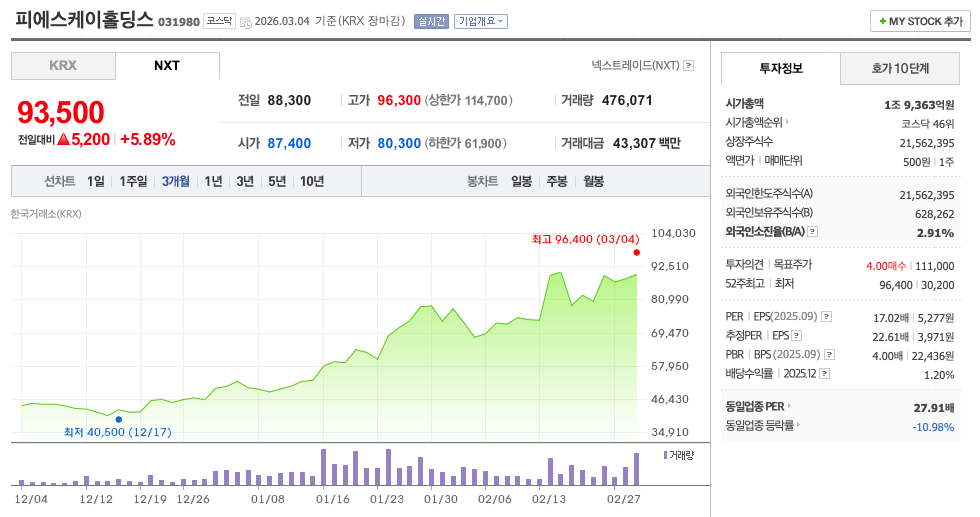The width and height of the screenshot is (980, 517).
Task: Click the clock icon before the date 2026.03.04
Action: tap(246, 22)
